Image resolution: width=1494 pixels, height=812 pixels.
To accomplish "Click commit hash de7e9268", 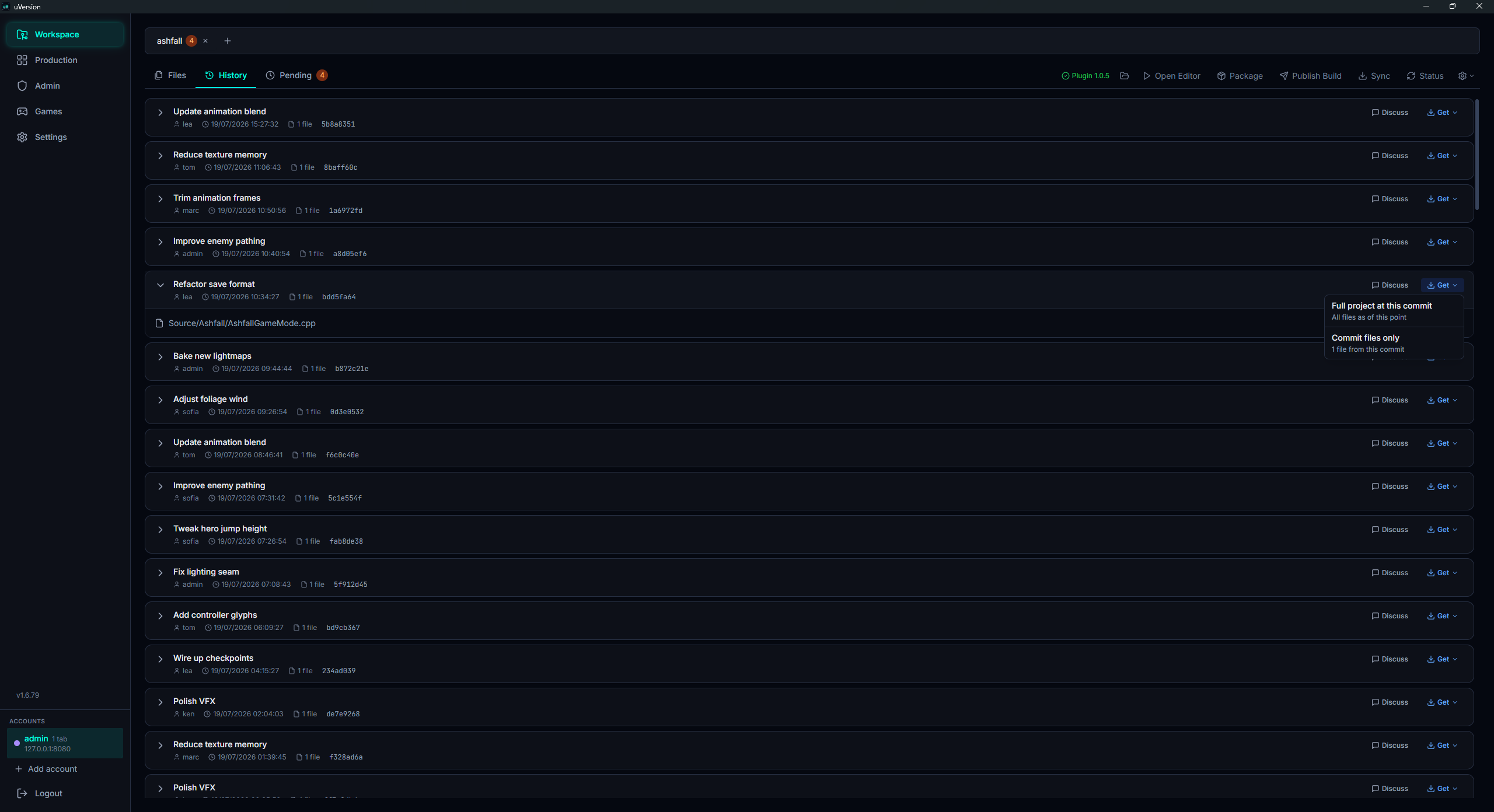I will [x=343, y=714].
